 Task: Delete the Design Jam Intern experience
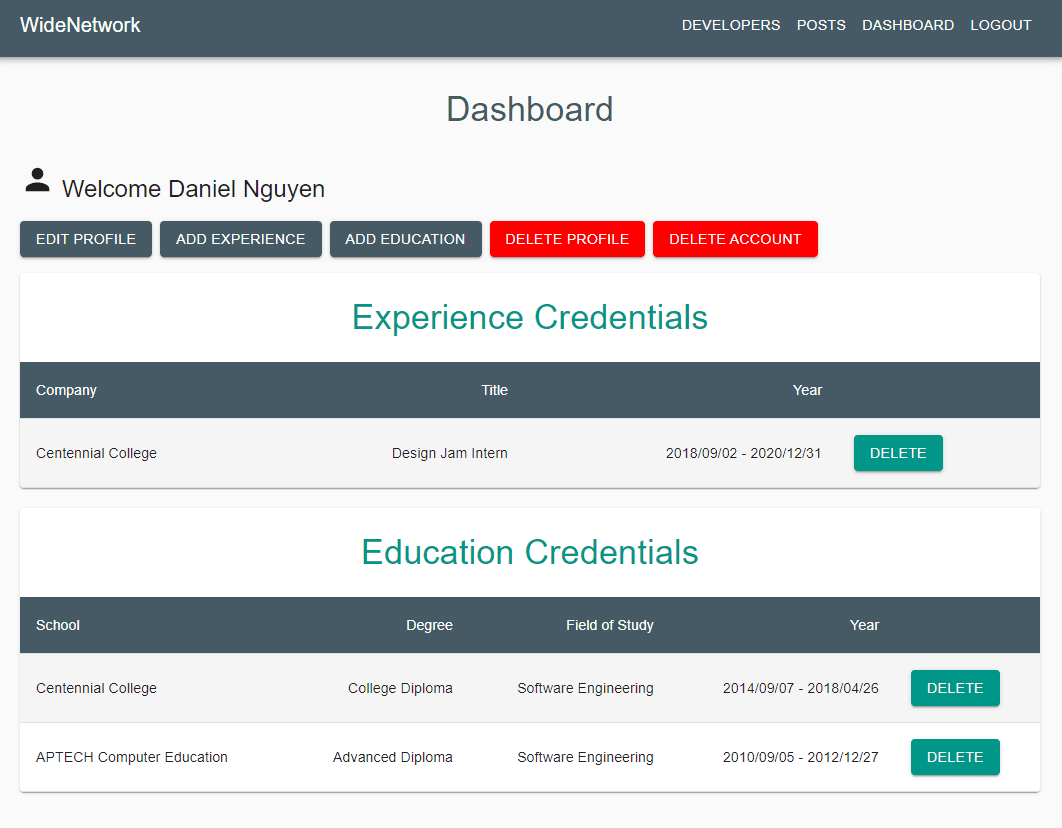[x=898, y=453]
